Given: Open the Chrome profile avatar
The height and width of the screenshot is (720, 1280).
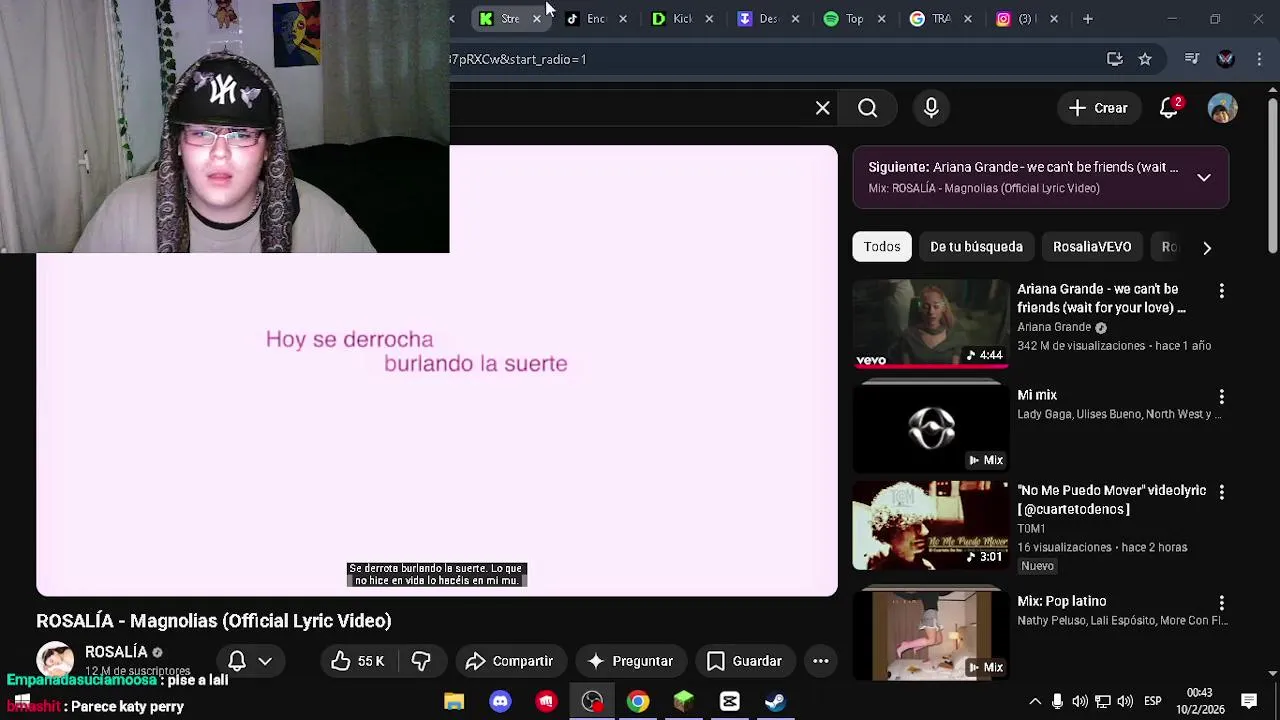Looking at the screenshot, I should click(x=1225, y=59).
